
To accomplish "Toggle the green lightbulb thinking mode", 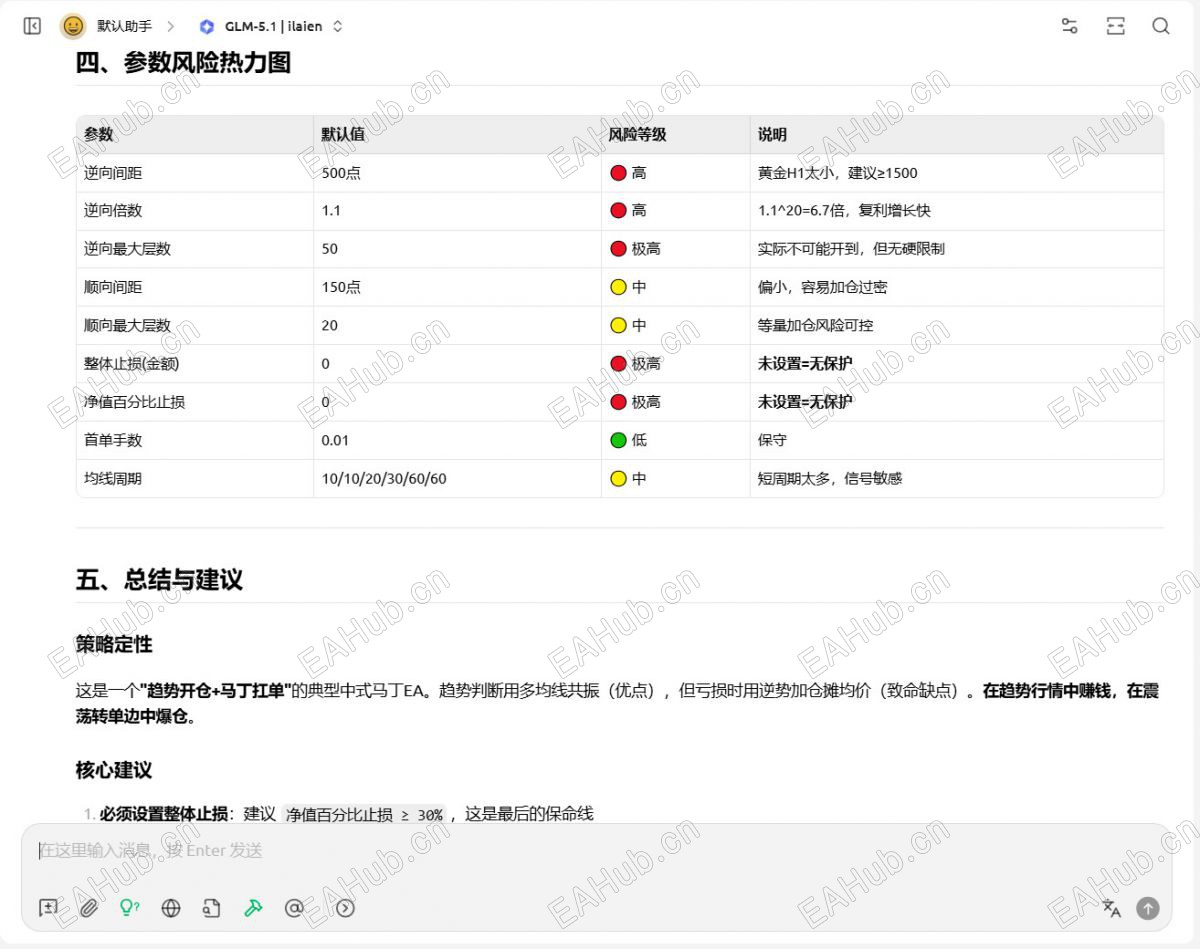I will click(129, 908).
